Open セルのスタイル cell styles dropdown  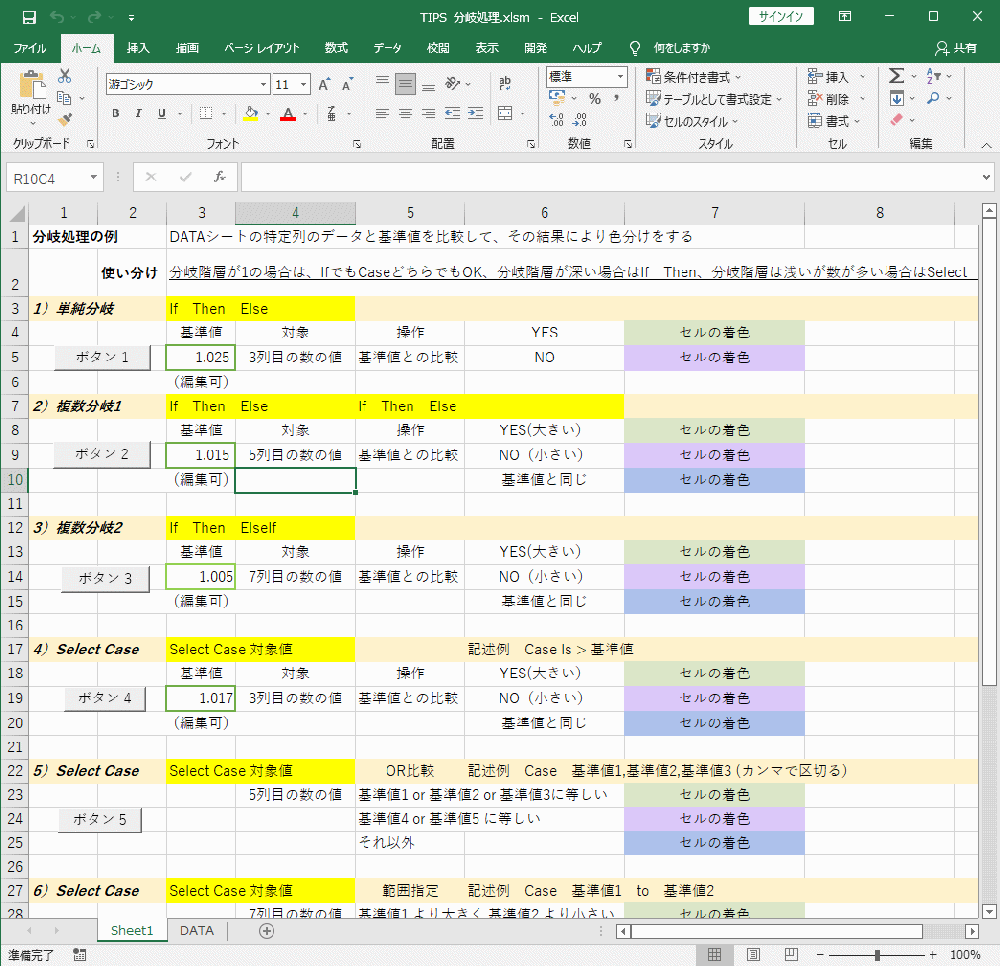691,121
